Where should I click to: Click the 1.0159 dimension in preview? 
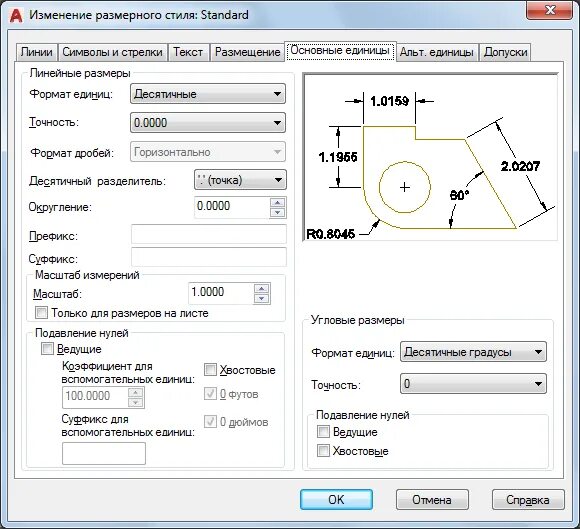point(390,101)
